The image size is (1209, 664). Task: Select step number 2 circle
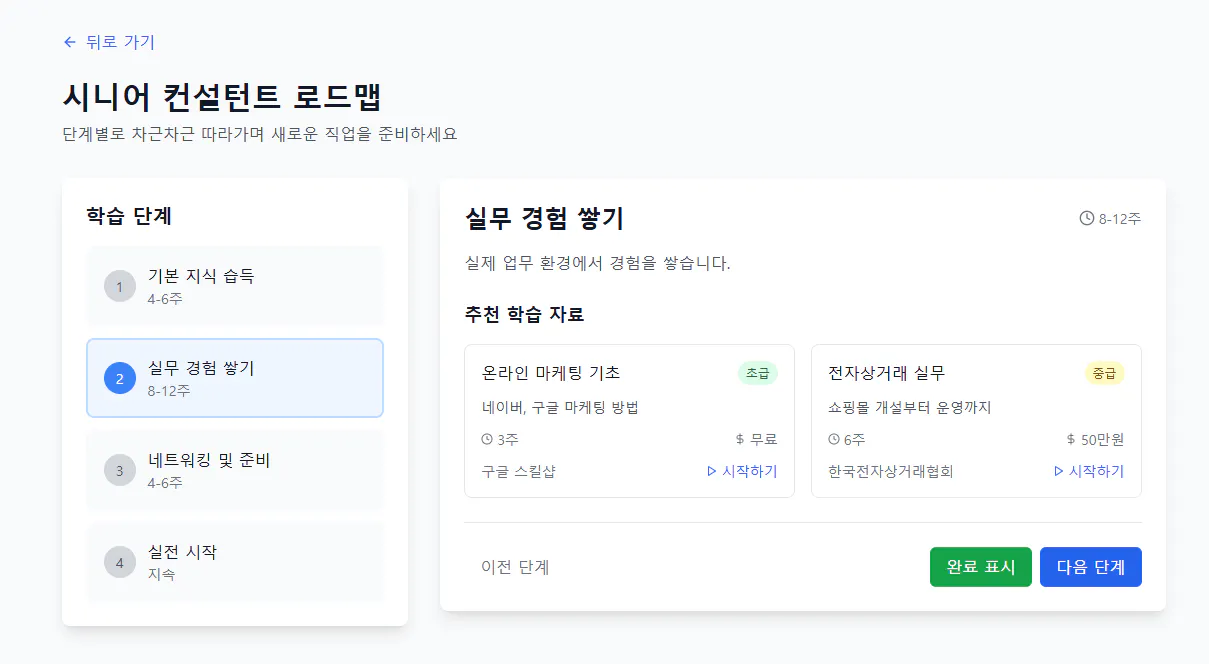coord(119,379)
